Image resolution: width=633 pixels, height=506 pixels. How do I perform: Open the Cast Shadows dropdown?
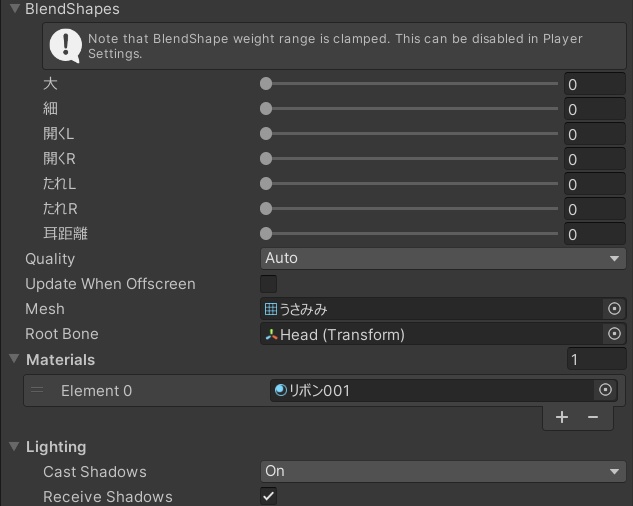tap(442, 471)
